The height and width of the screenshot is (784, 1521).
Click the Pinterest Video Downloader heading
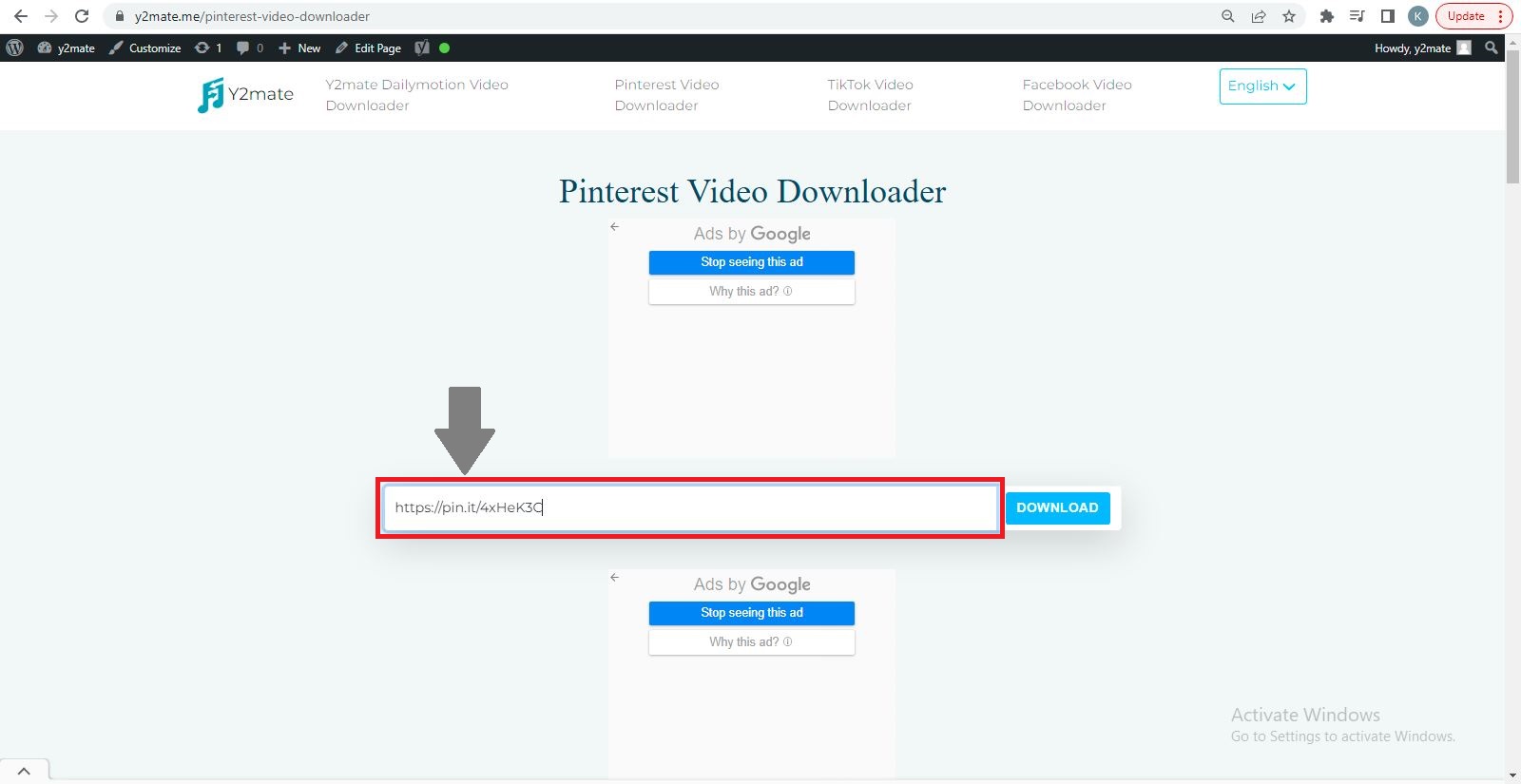752,192
